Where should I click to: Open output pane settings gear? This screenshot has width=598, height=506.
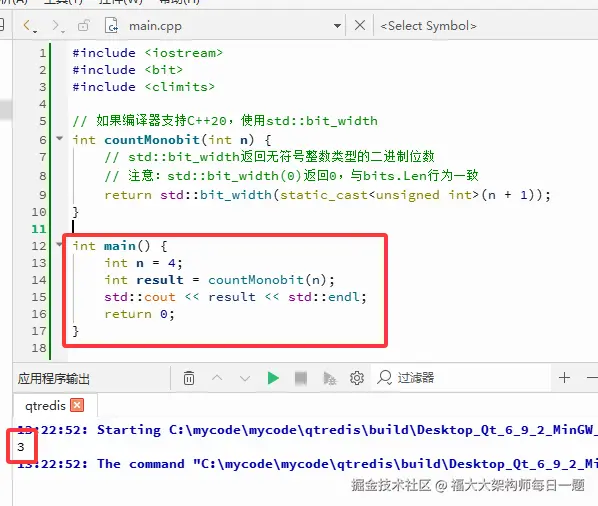pyautogui.click(x=357, y=378)
